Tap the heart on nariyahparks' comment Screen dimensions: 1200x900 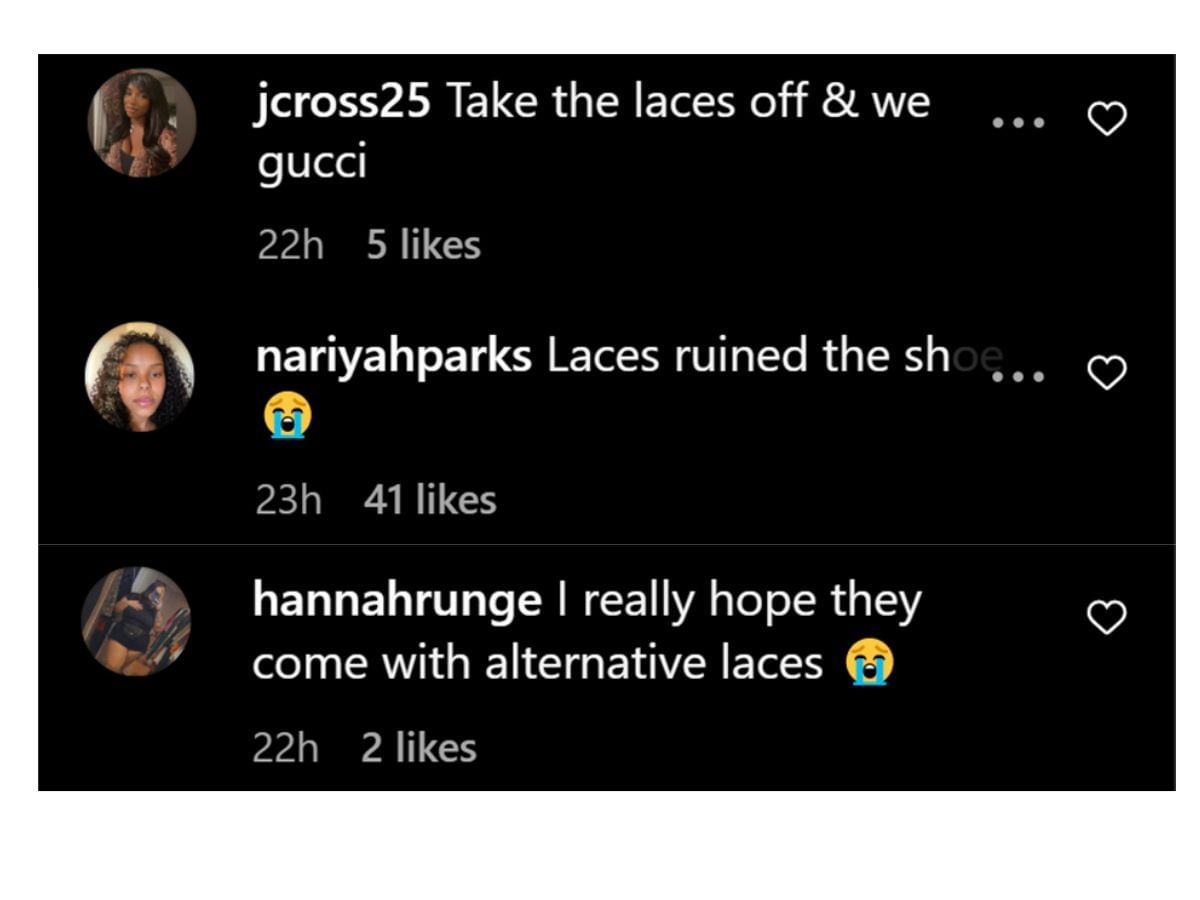(1106, 374)
